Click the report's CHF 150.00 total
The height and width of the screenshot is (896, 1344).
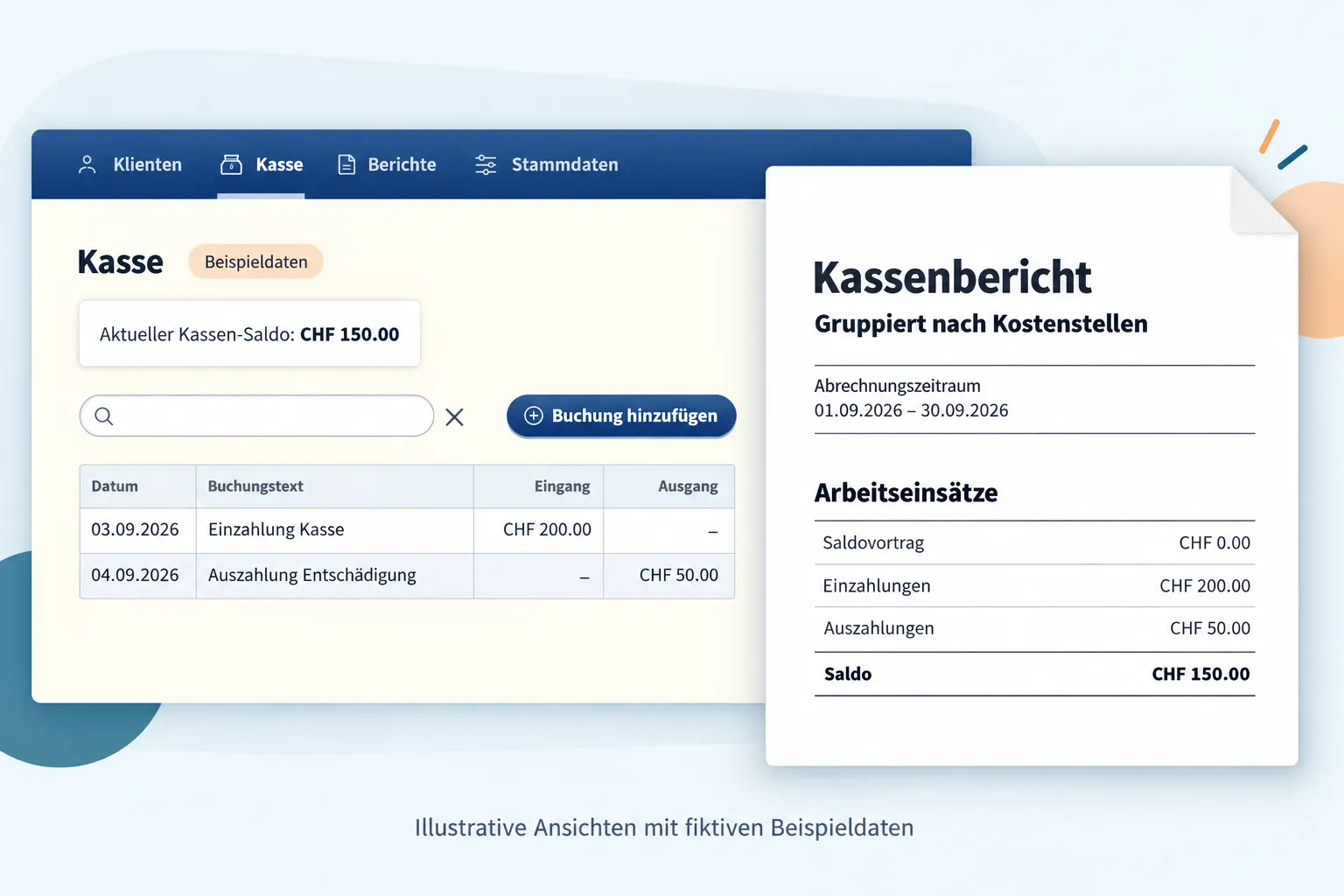[x=1200, y=674]
